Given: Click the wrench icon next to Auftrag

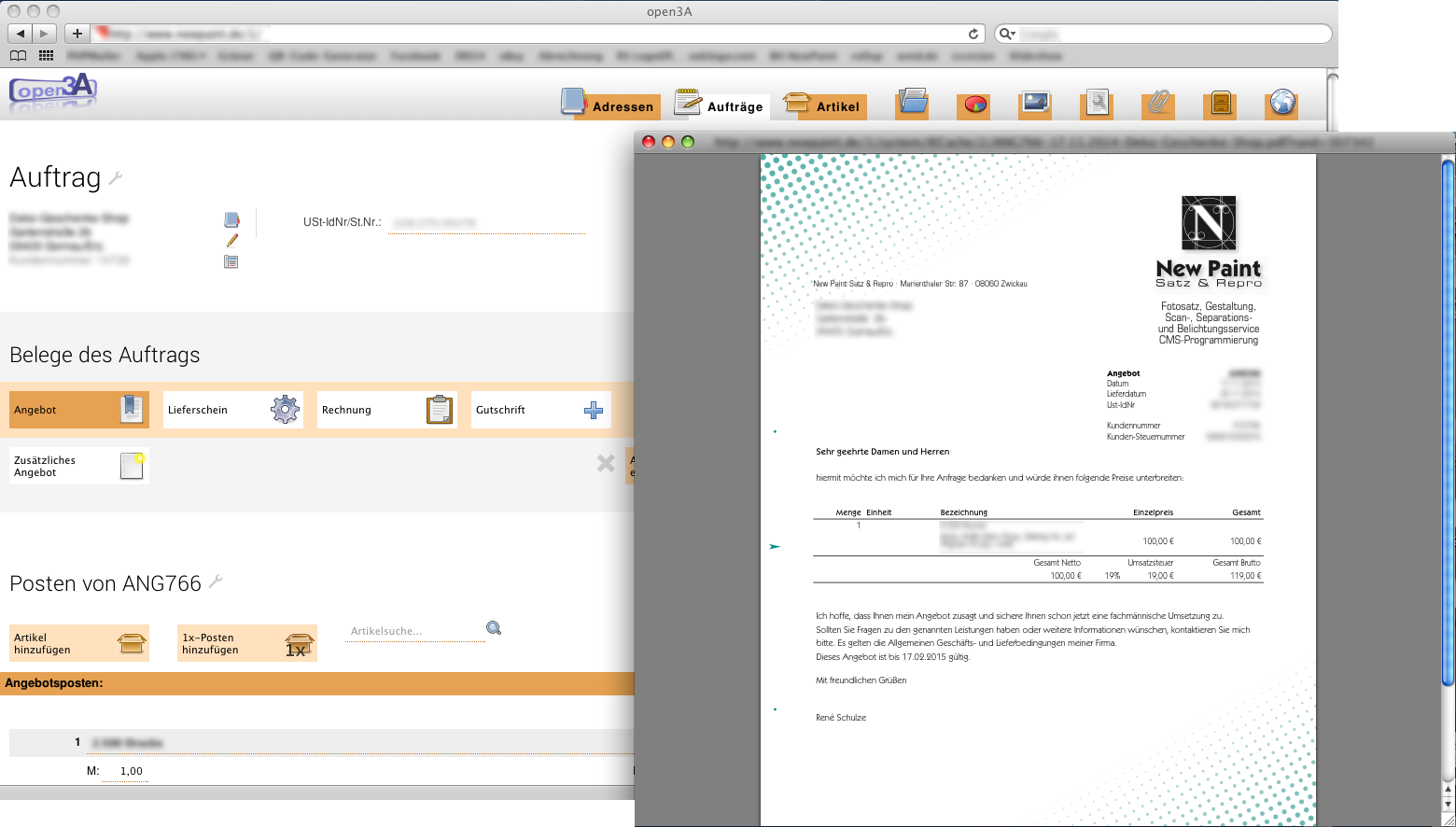Looking at the screenshot, I should pyautogui.click(x=117, y=177).
